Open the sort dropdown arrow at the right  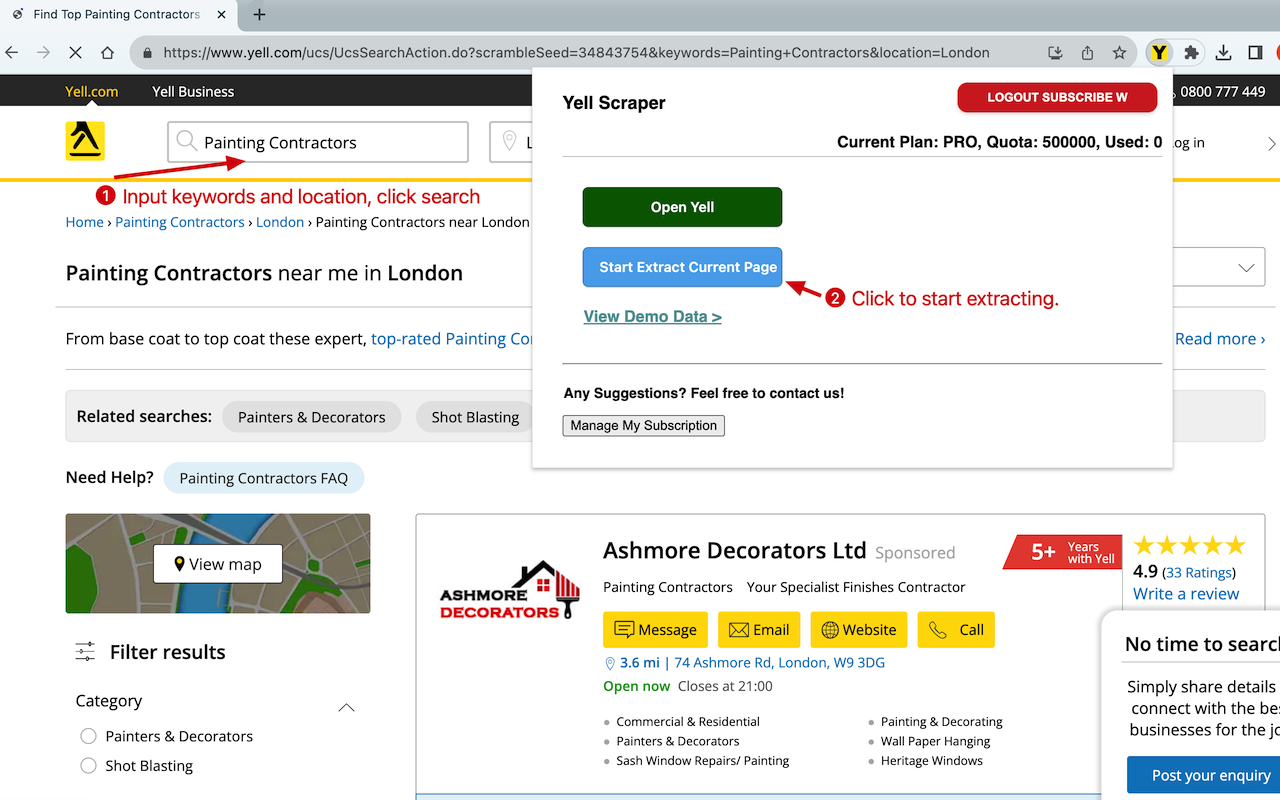pos(1246,268)
